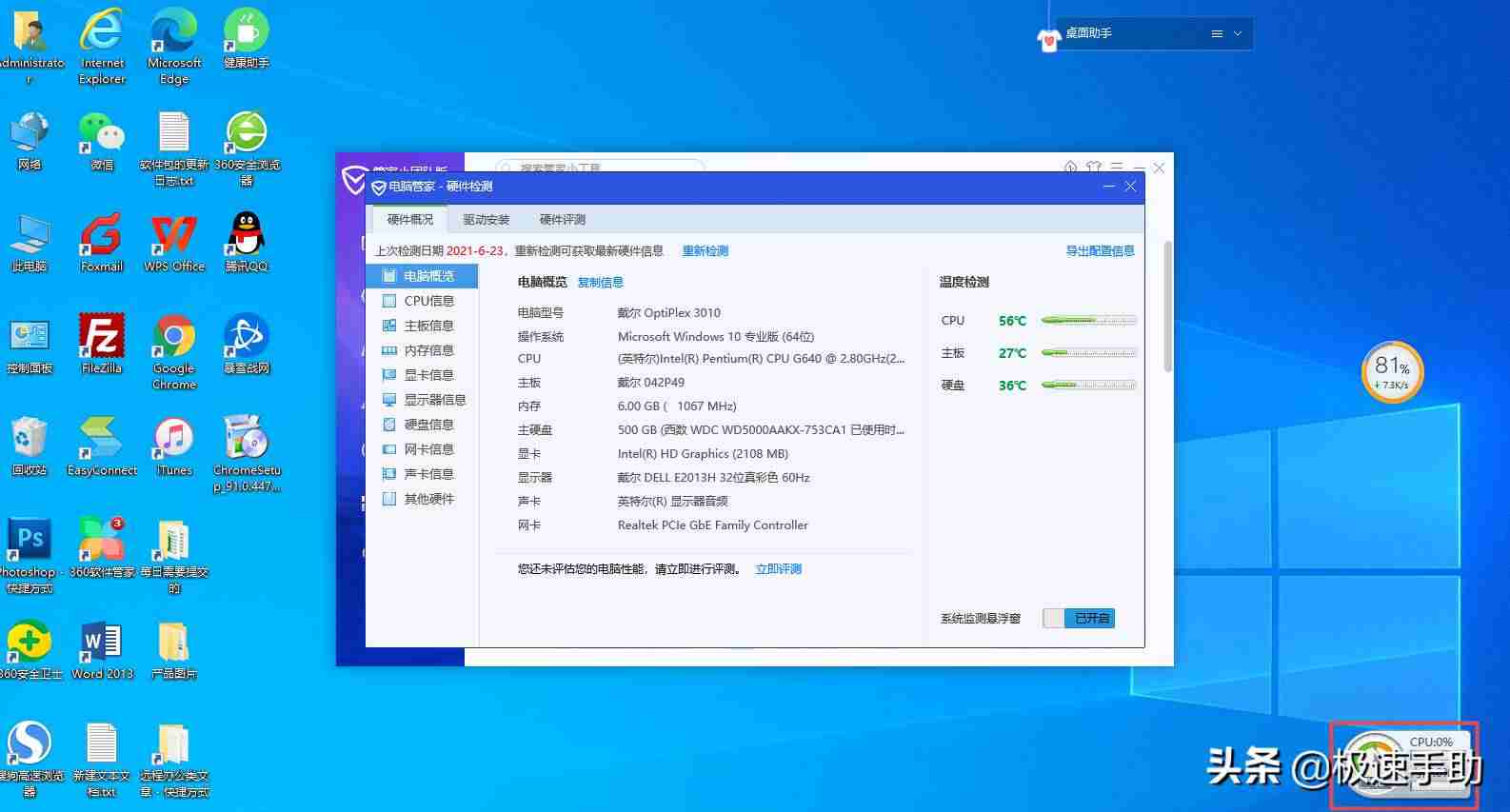The width and height of the screenshot is (1510, 812).
Task: Select 其他硬件 in the sidebar
Action: (x=422, y=499)
